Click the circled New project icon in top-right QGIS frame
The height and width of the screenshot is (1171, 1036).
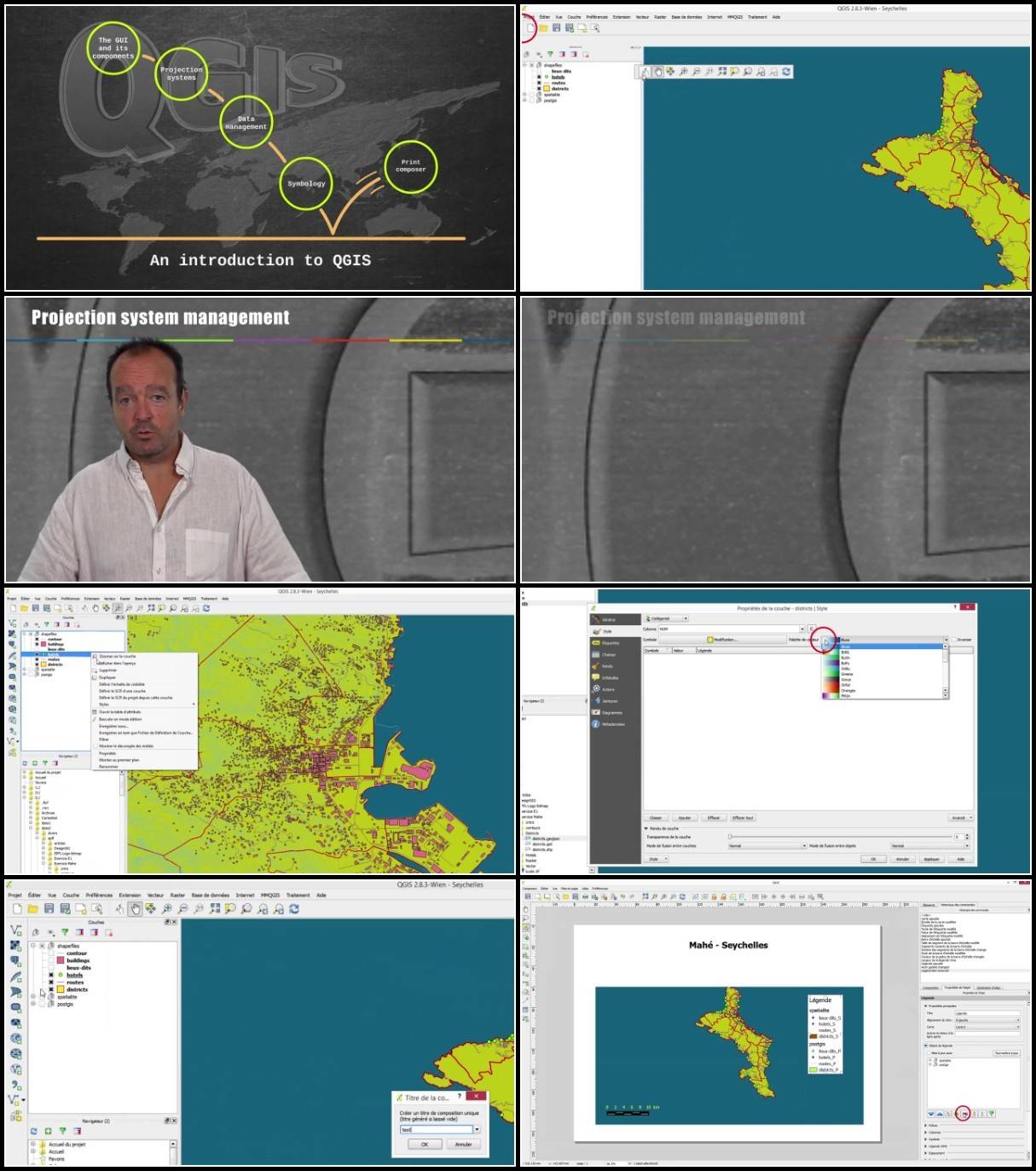(x=530, y=28)
